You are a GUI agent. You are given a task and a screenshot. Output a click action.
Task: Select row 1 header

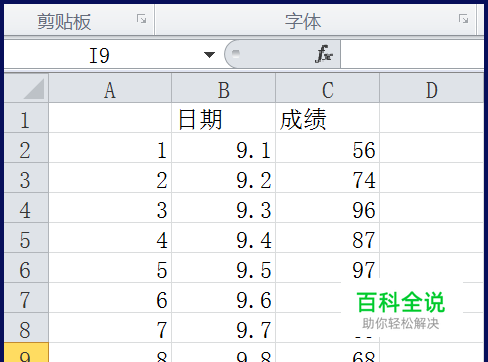click(27, 118)
